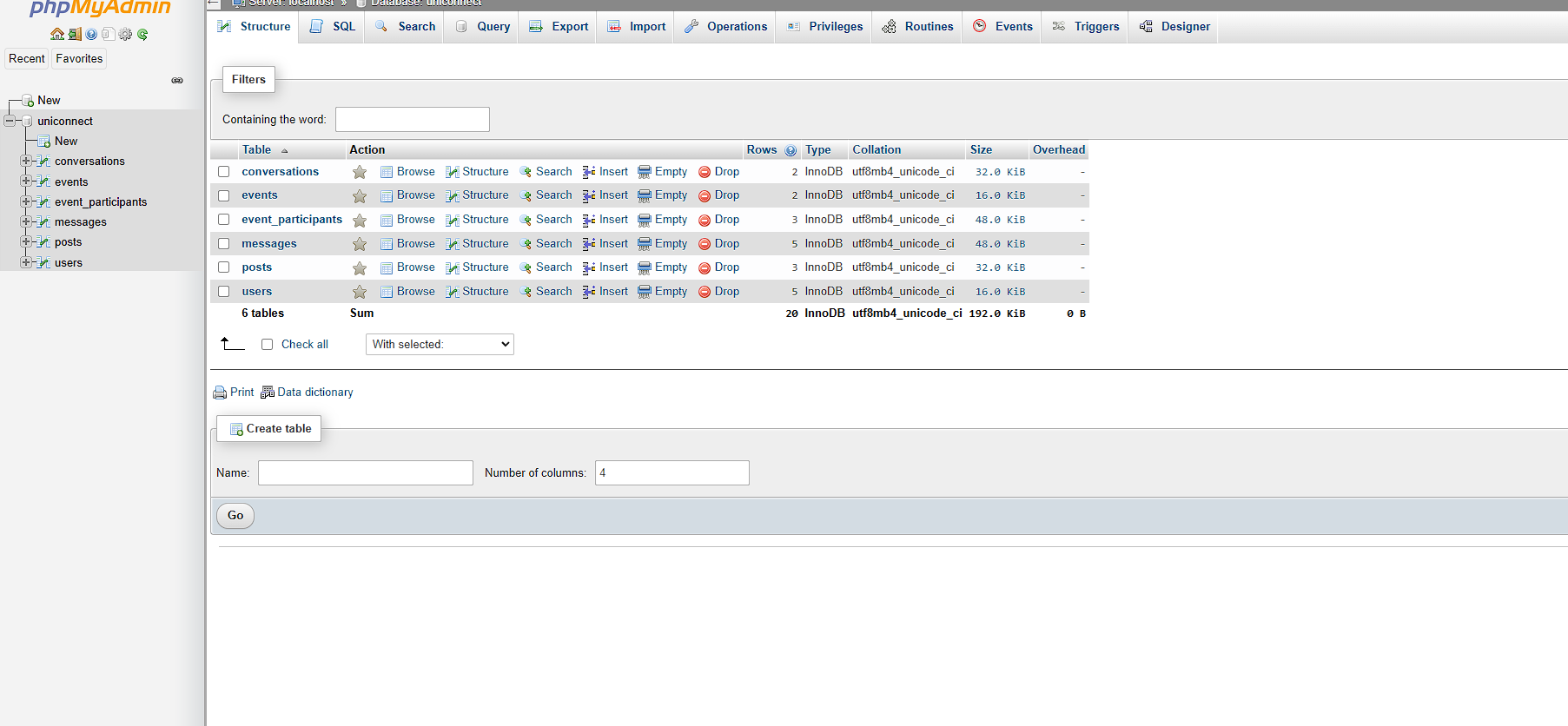Add conversations table to favorites star

(x=360, y=172)
